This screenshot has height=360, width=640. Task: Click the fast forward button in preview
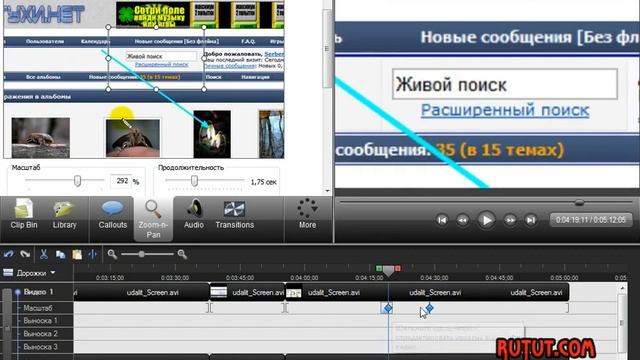[510, 220]
